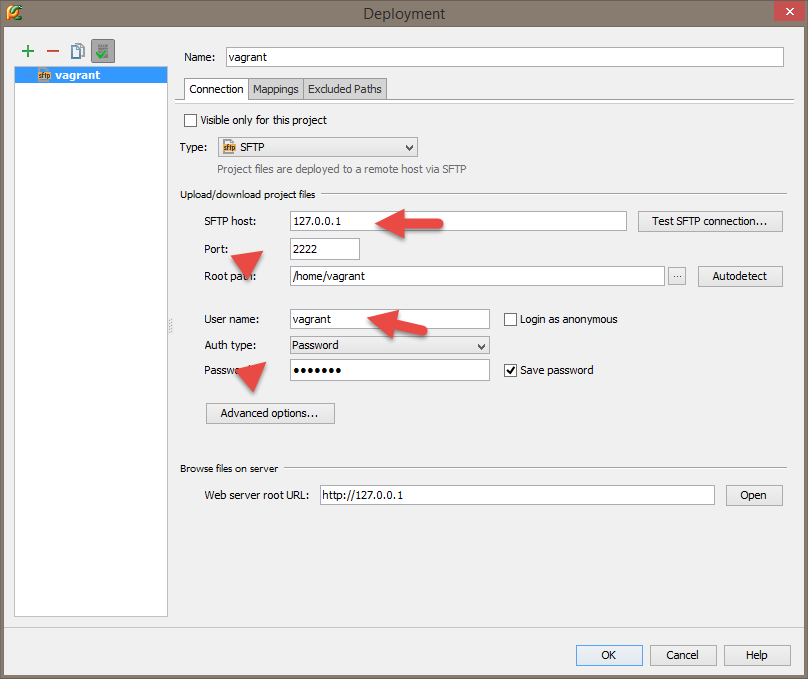This screenshot has height=679, width=808.
Task: Enable Visible only for this project
Action: click(191, 121)
